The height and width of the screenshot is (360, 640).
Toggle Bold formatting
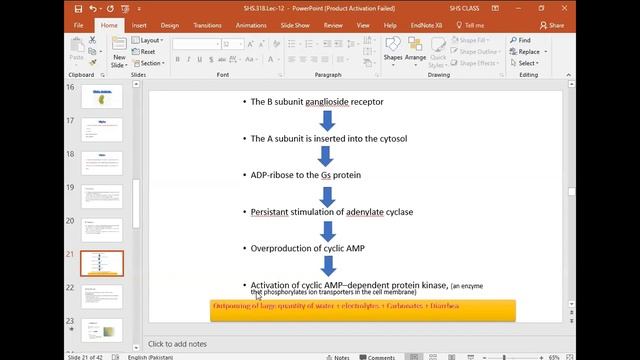178,60
